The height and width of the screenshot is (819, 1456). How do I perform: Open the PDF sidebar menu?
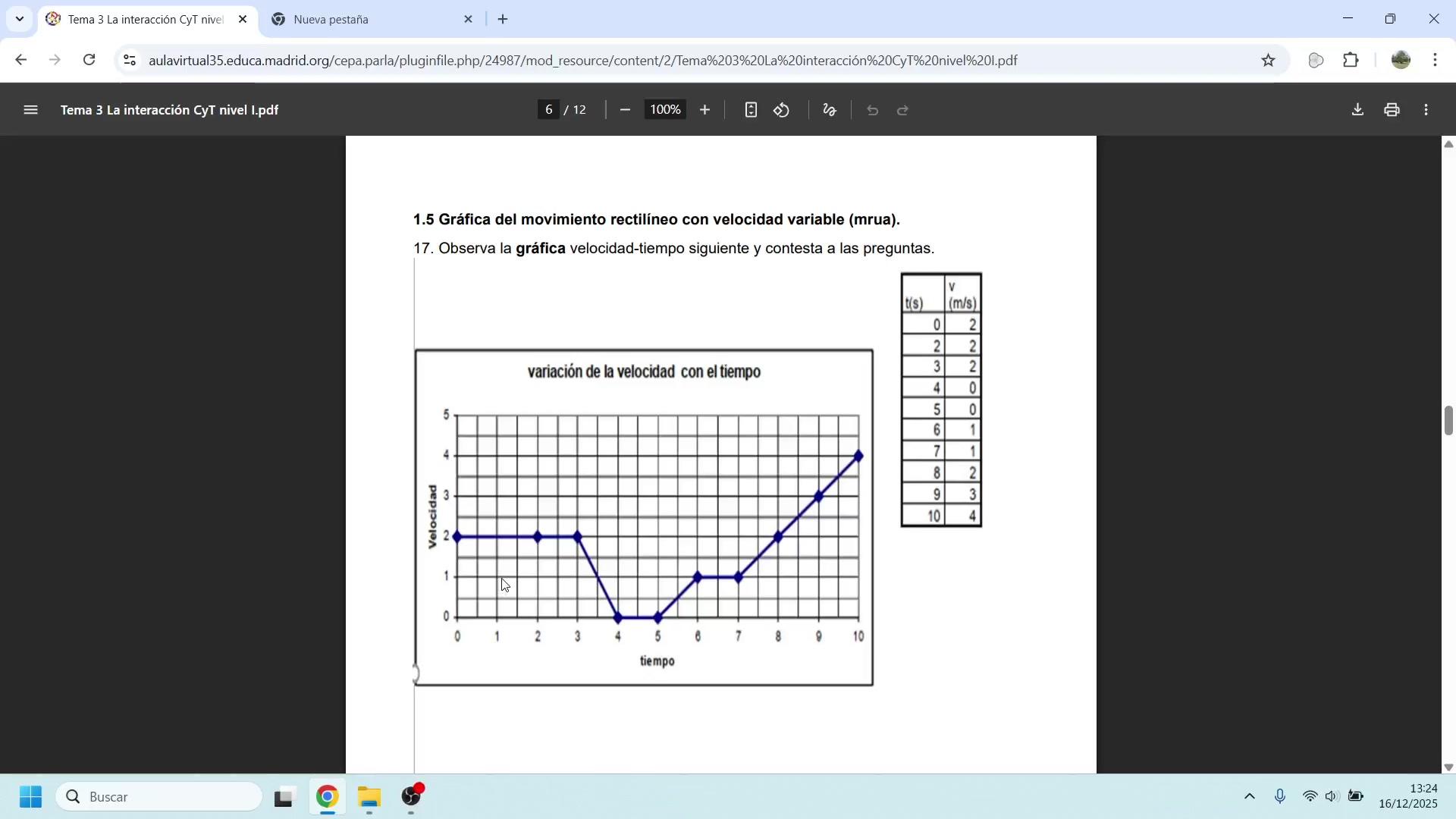coord(30,110)
